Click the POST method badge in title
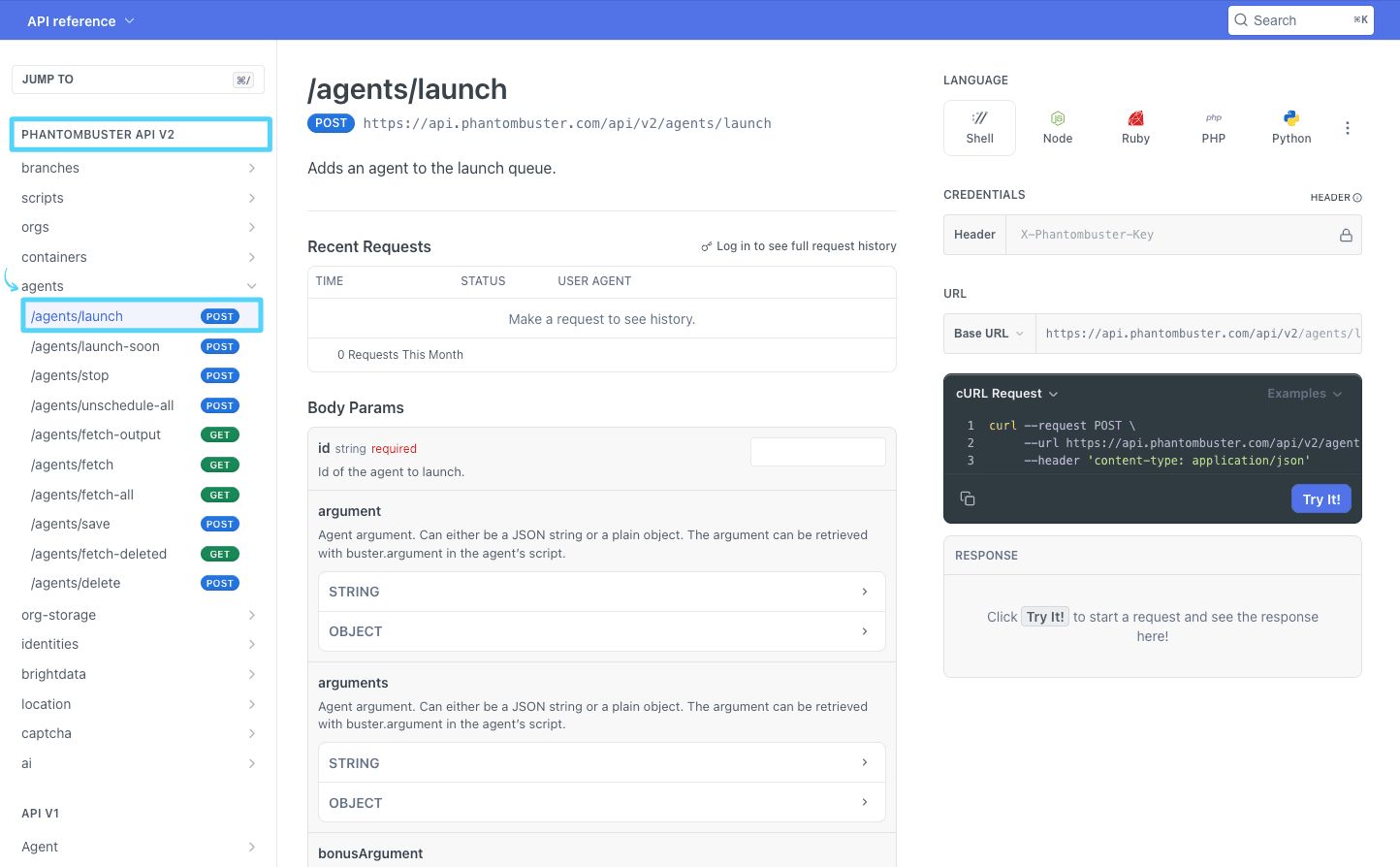The image size is (1400, 867). [x=331, y=123]
